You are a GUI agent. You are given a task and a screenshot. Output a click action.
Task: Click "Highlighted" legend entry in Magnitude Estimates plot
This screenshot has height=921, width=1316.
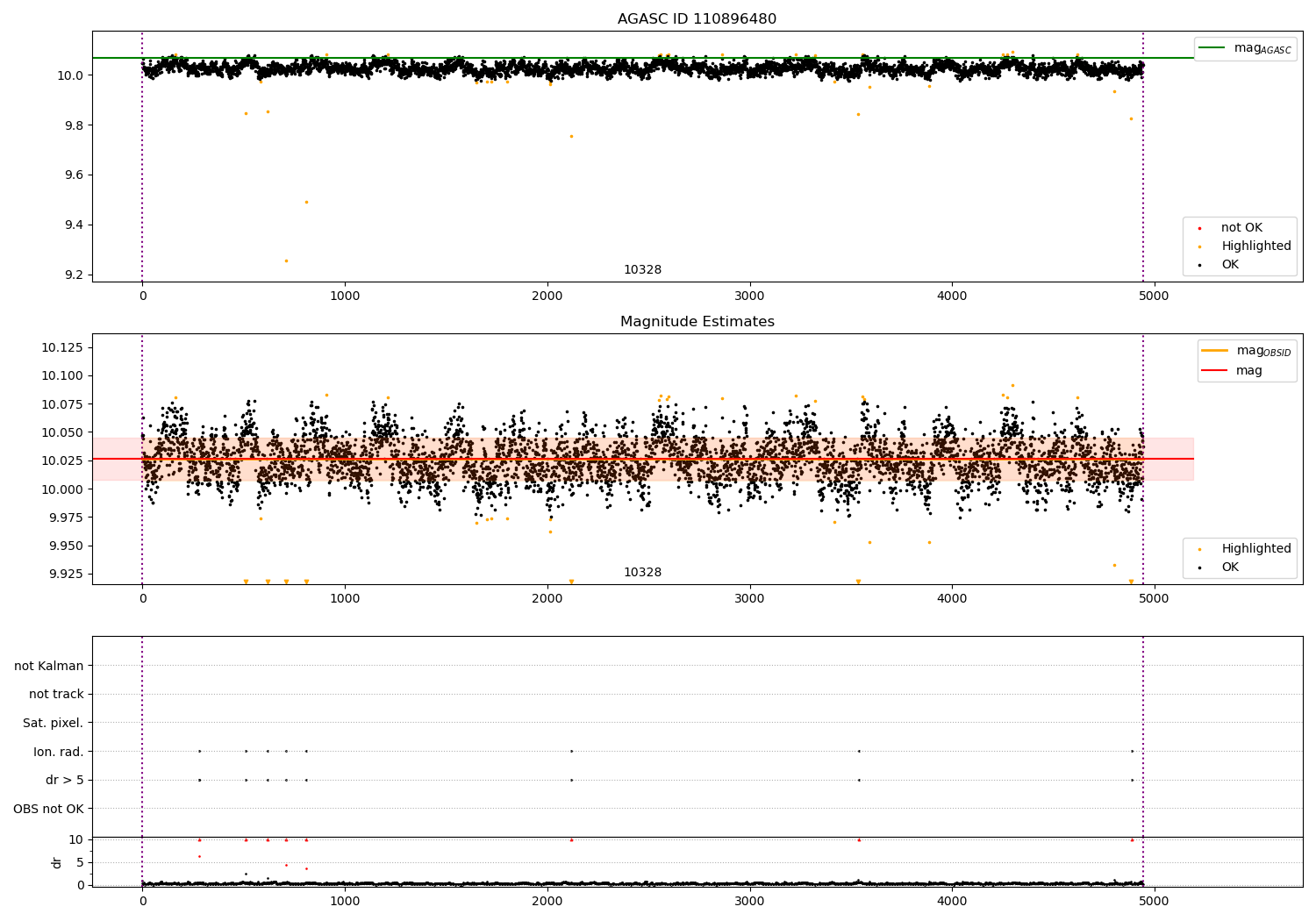1255,549
